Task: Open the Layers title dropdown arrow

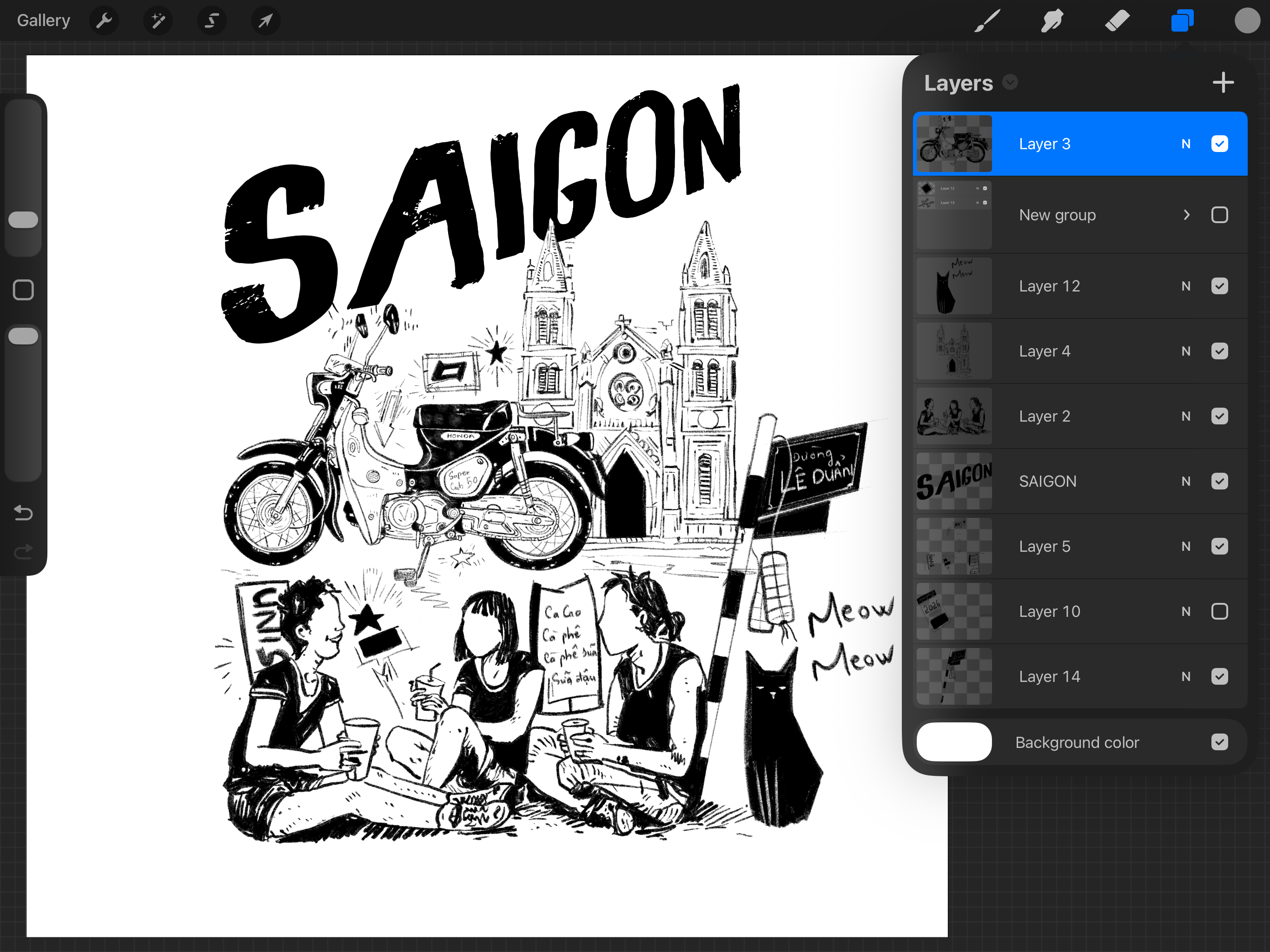Action: (1010, 83)
